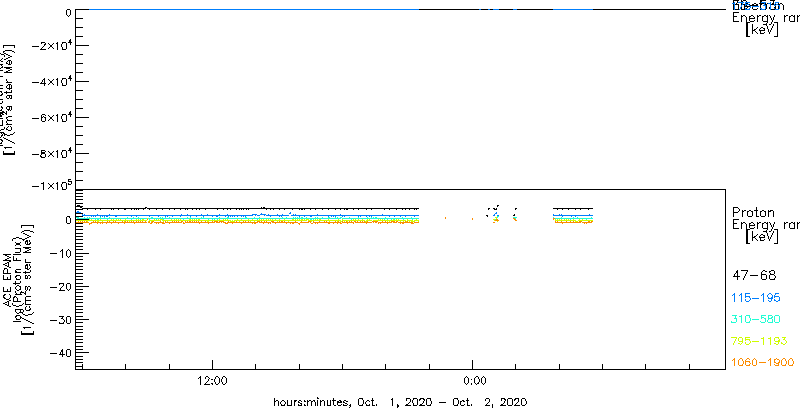800x410 pixels.
Task: Click the hours:minutes date range caption
Action: [x=400, y=402]
